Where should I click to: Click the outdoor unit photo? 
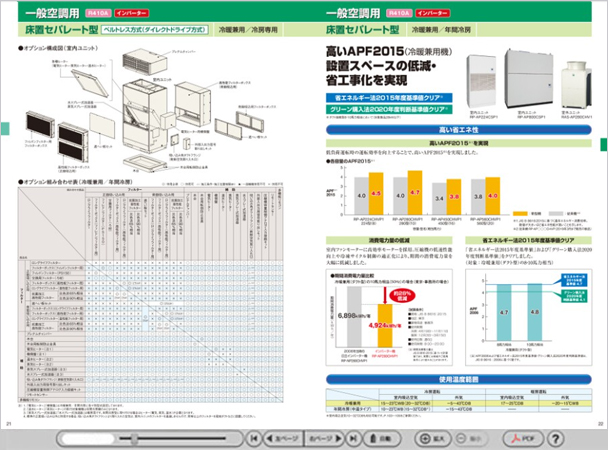(577, 84)
